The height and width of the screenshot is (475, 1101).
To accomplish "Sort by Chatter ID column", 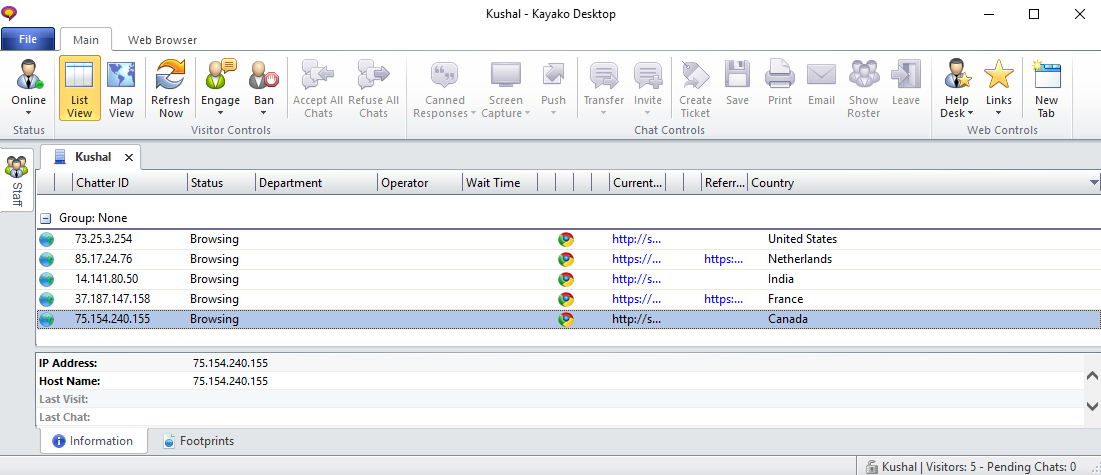I will (x=130, y=183).
